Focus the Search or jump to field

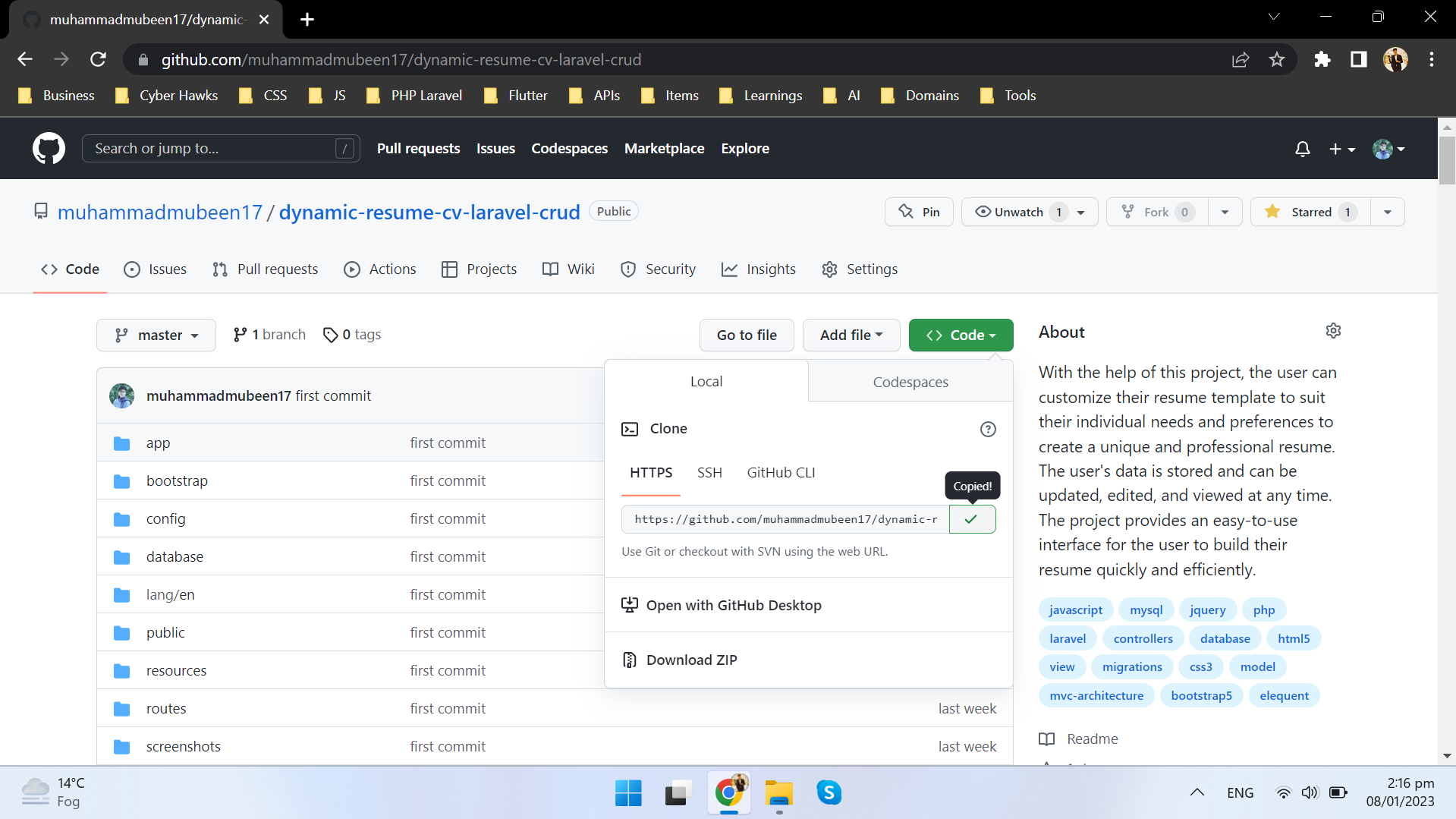(220, 149)
